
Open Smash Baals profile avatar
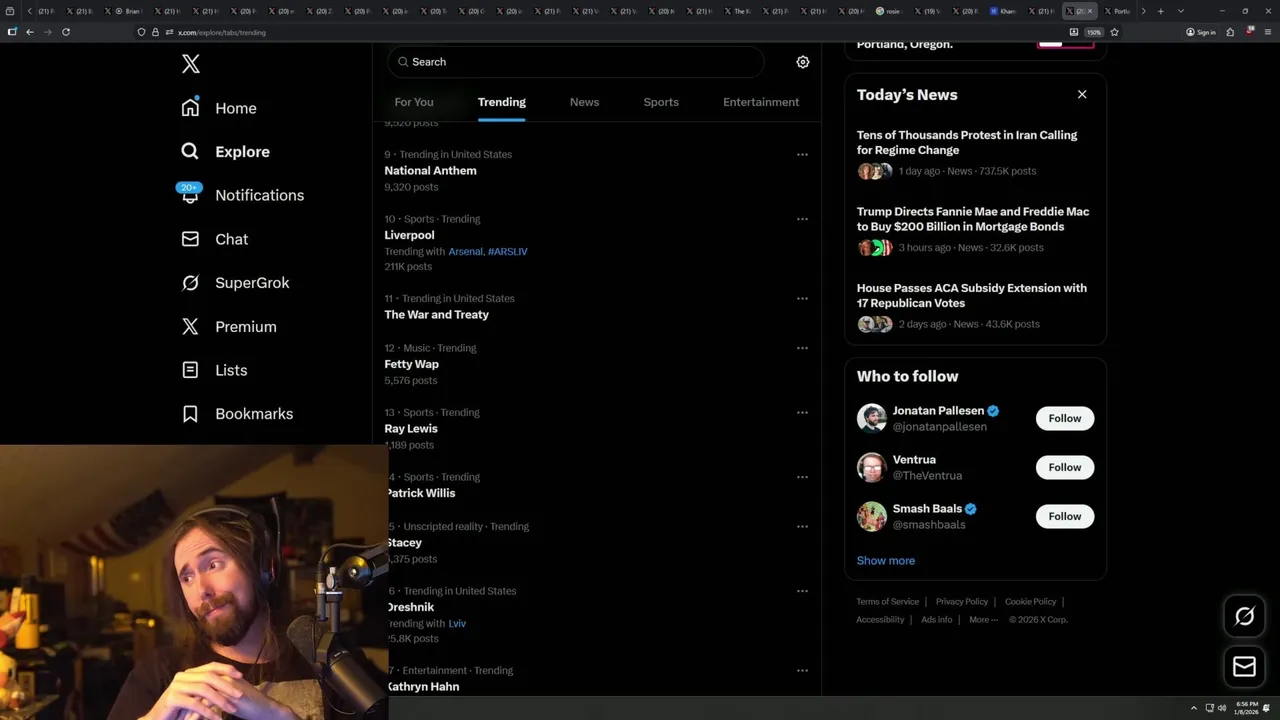tap(872, 516)
